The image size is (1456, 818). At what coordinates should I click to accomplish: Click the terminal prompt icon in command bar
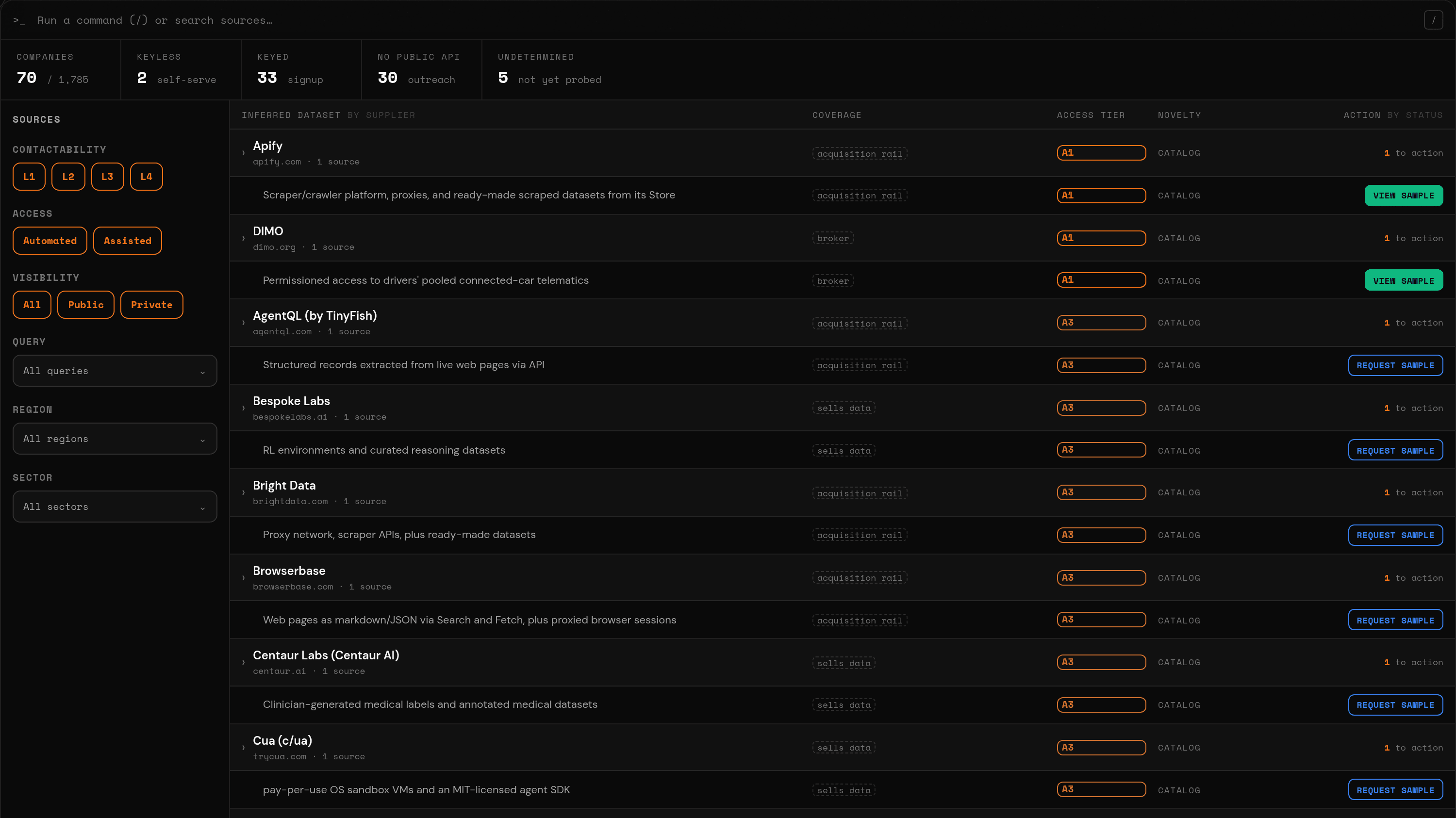pyautogui.click(x=19, y=20)
